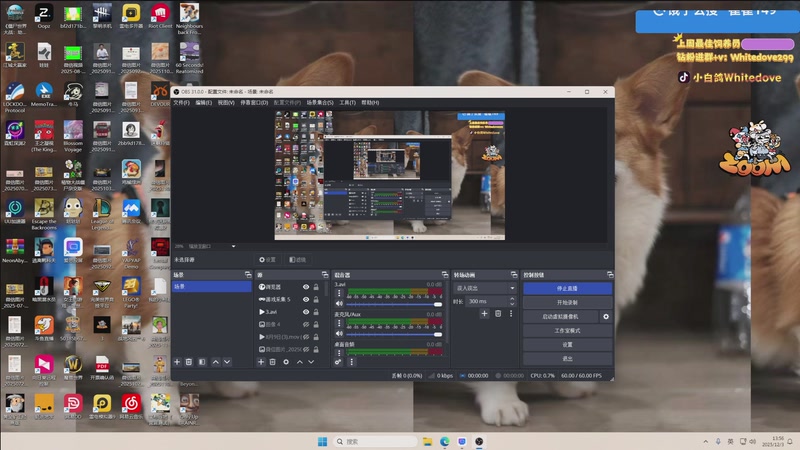Move source up with arrow in 源 panel
This screenshot has width=800, height=450.
(299, 362)
